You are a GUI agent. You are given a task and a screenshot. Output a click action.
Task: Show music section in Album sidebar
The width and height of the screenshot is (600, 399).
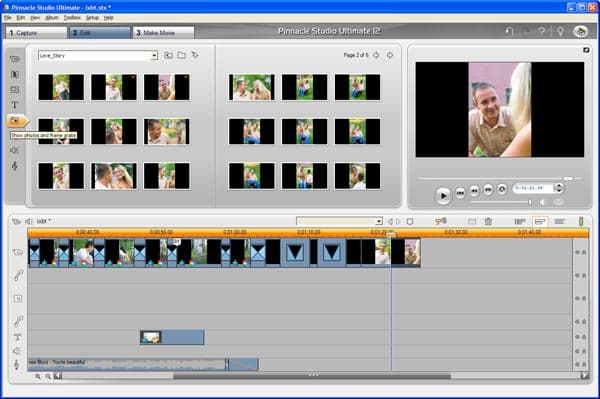(15, 166)
